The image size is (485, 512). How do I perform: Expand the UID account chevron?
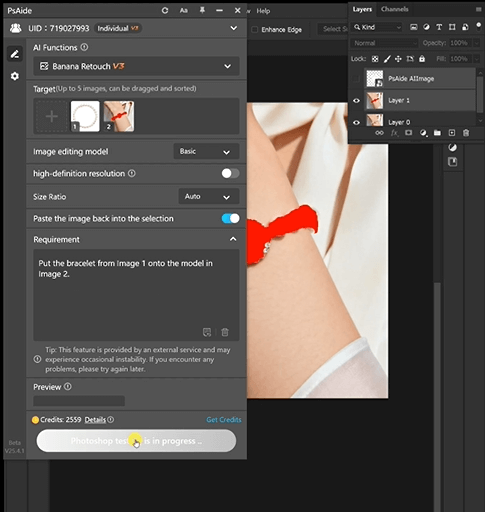pos(234,28)
